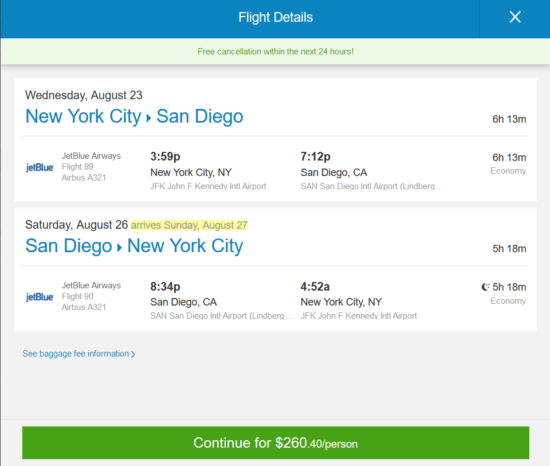Continue for $260.40 per person
Viewport: 550px width, 466px height.
point(275,443)
